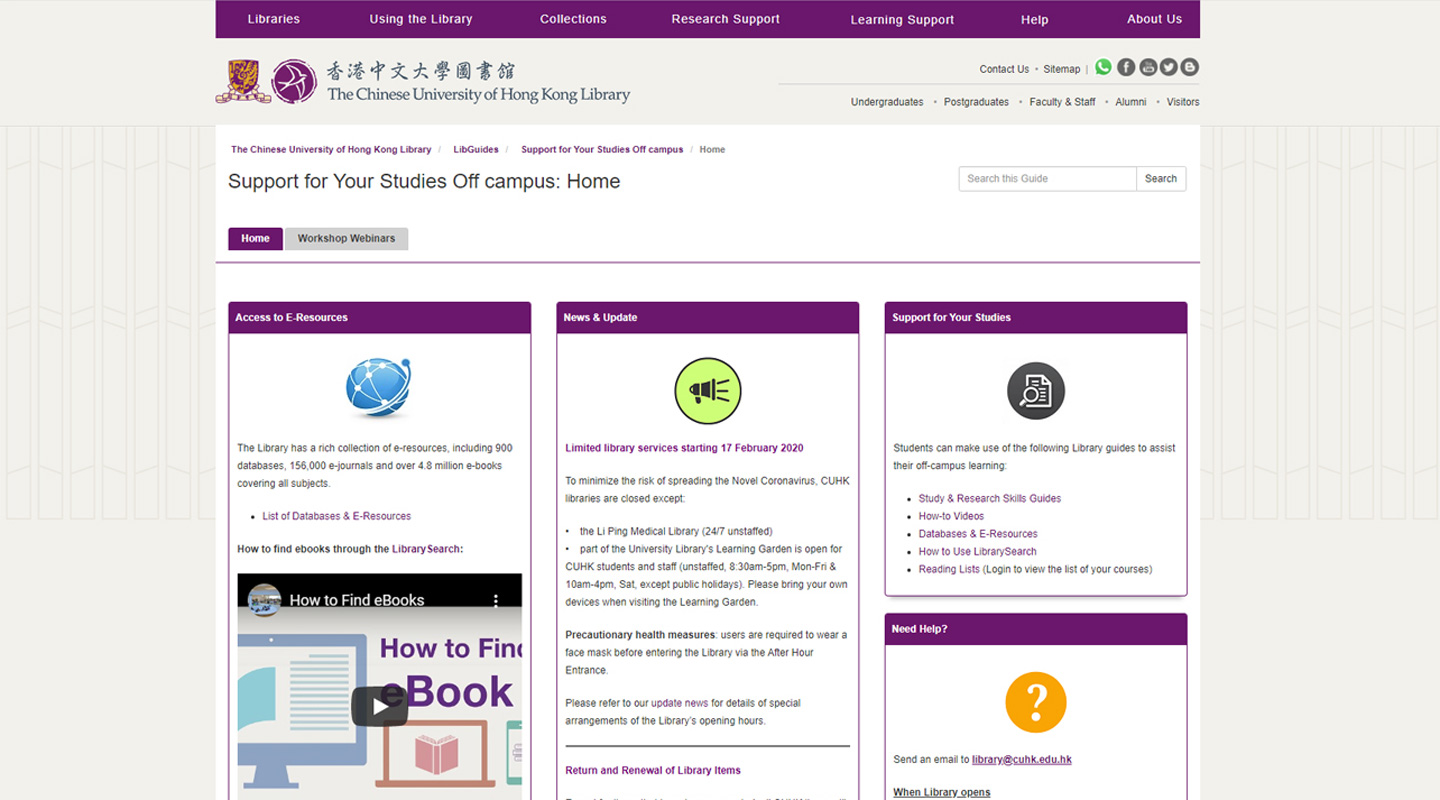This screenshot has width=1440, height=800.
Task: Open the Collections menu
Action: [573, 19]
